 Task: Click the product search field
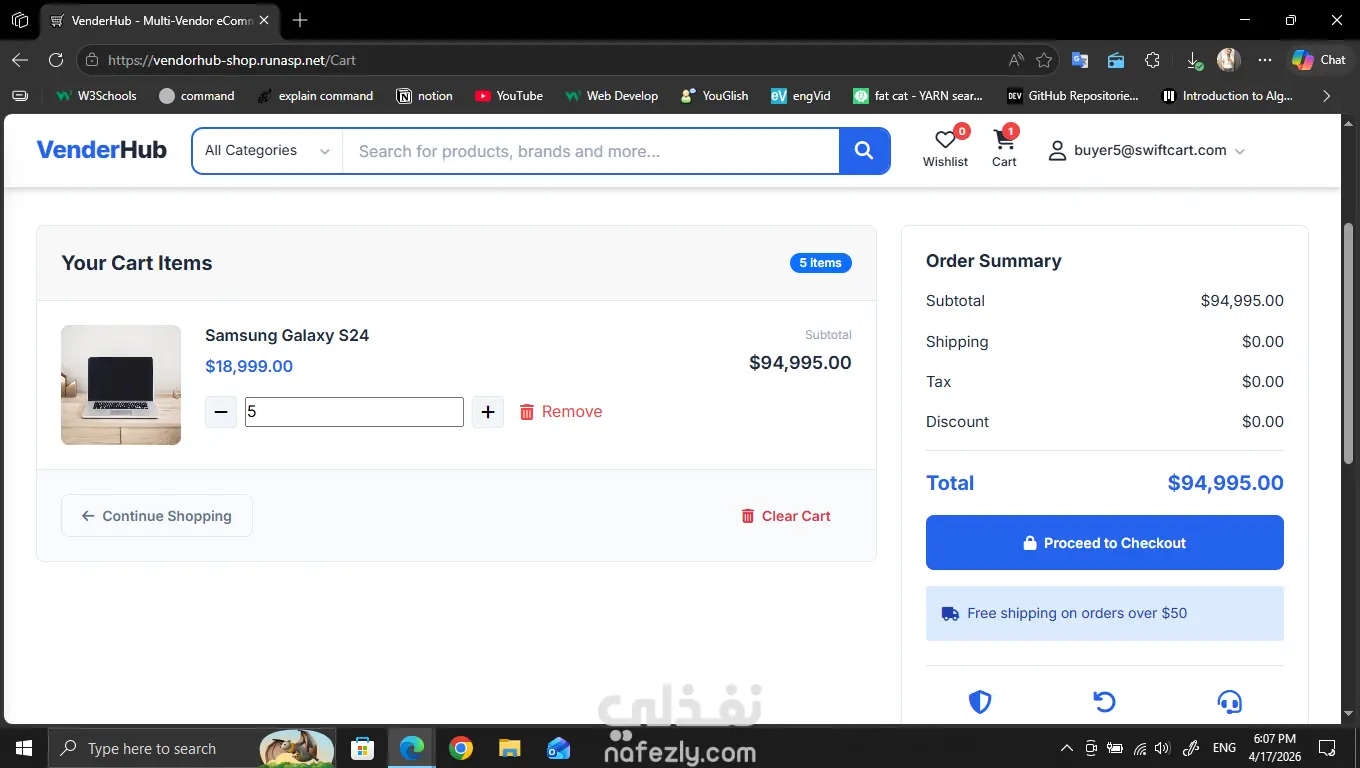click(591, 151)
